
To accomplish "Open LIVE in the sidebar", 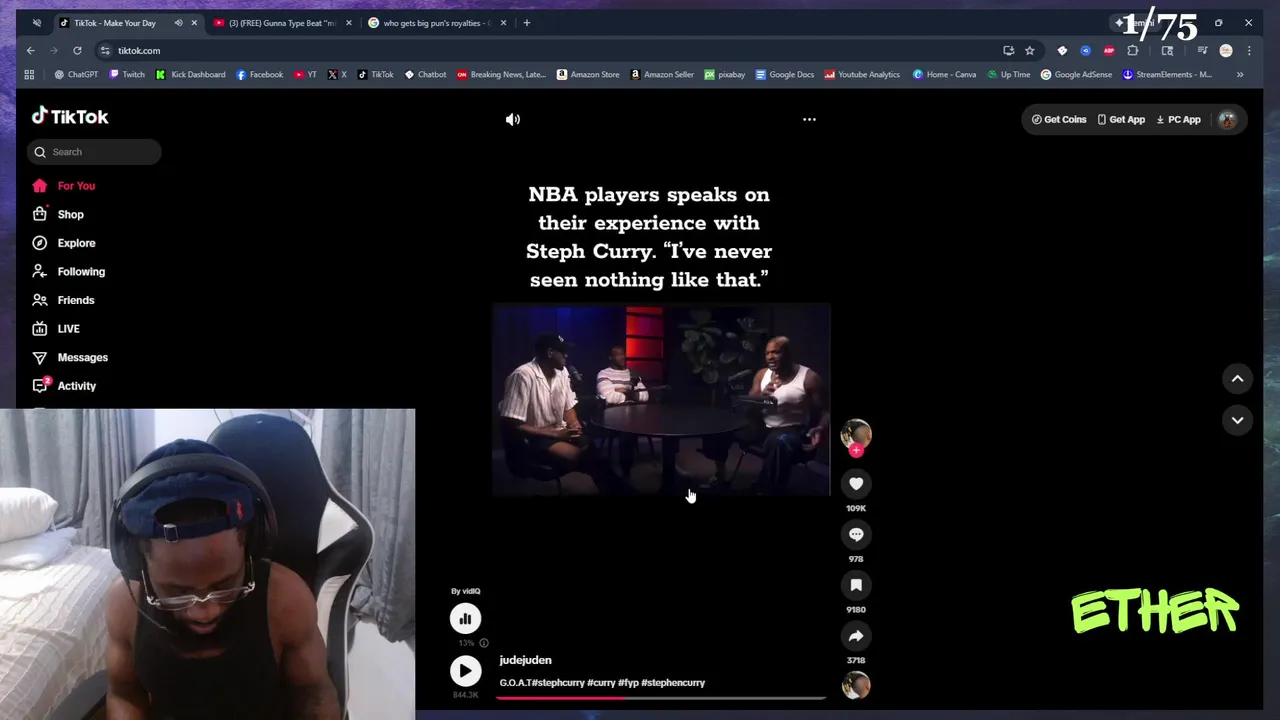I will (x=56, y=328).
